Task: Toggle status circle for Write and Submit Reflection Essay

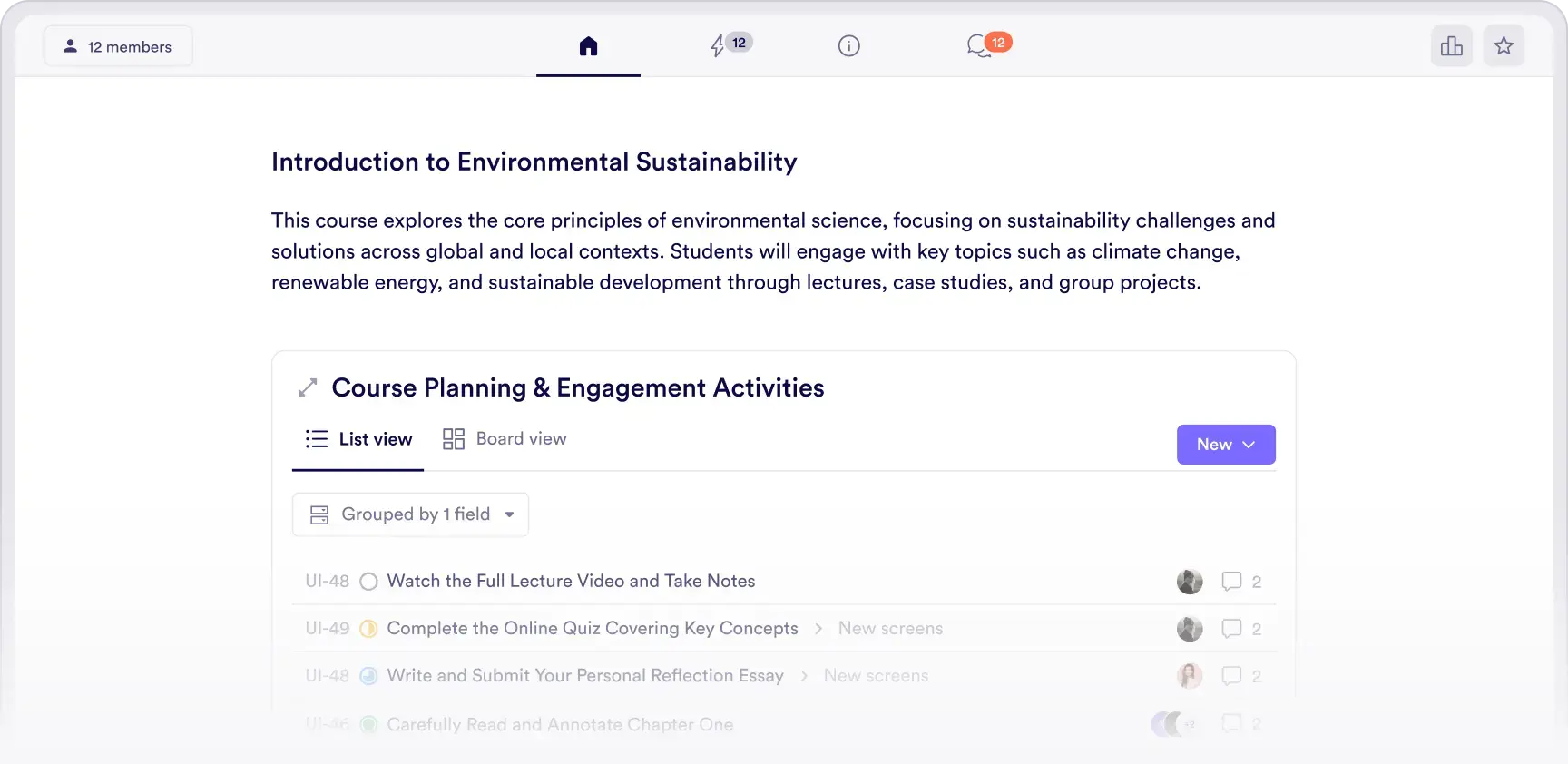Action: tap(368, 676)
